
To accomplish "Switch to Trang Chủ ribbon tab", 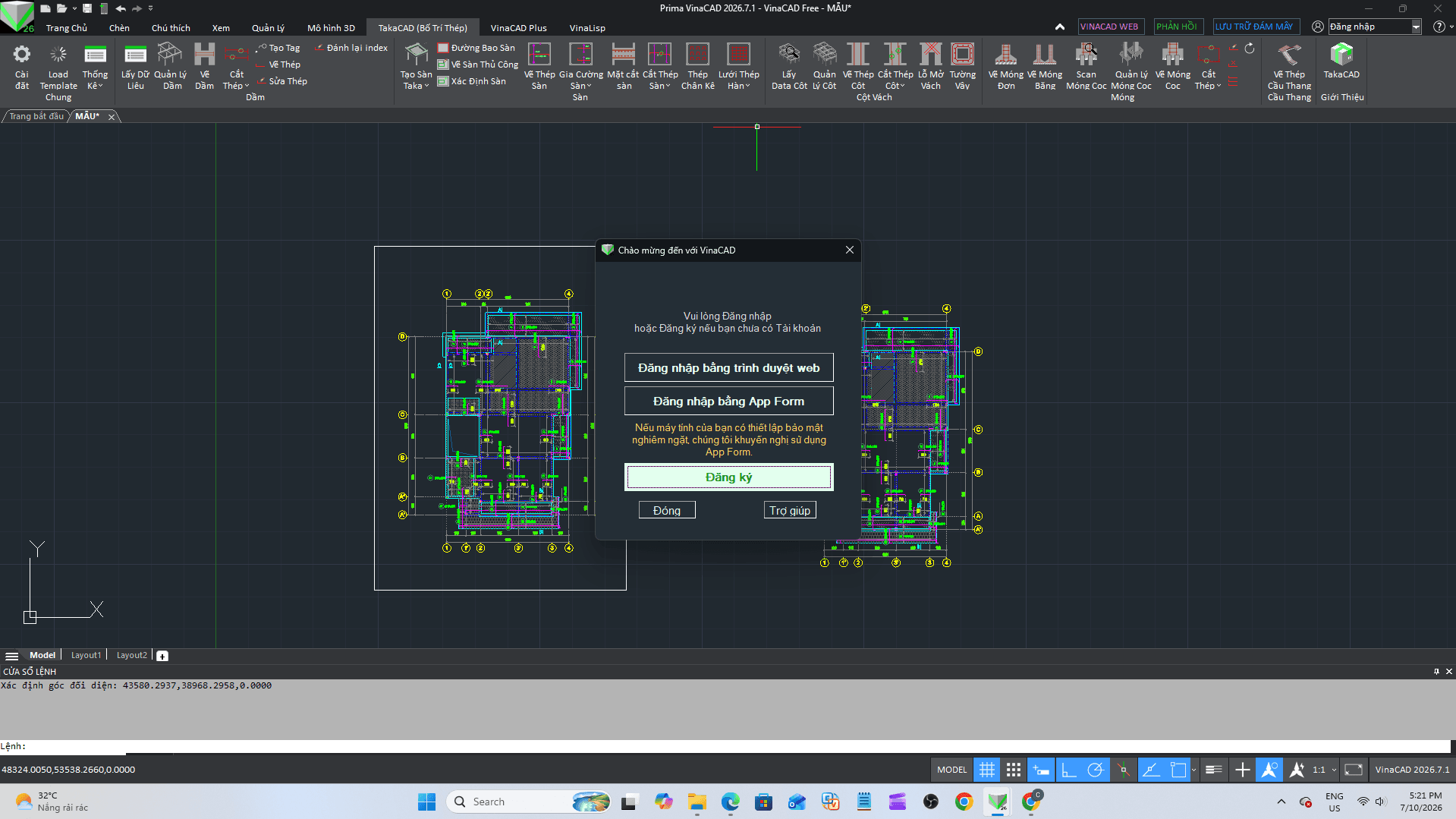I will 67,28.
